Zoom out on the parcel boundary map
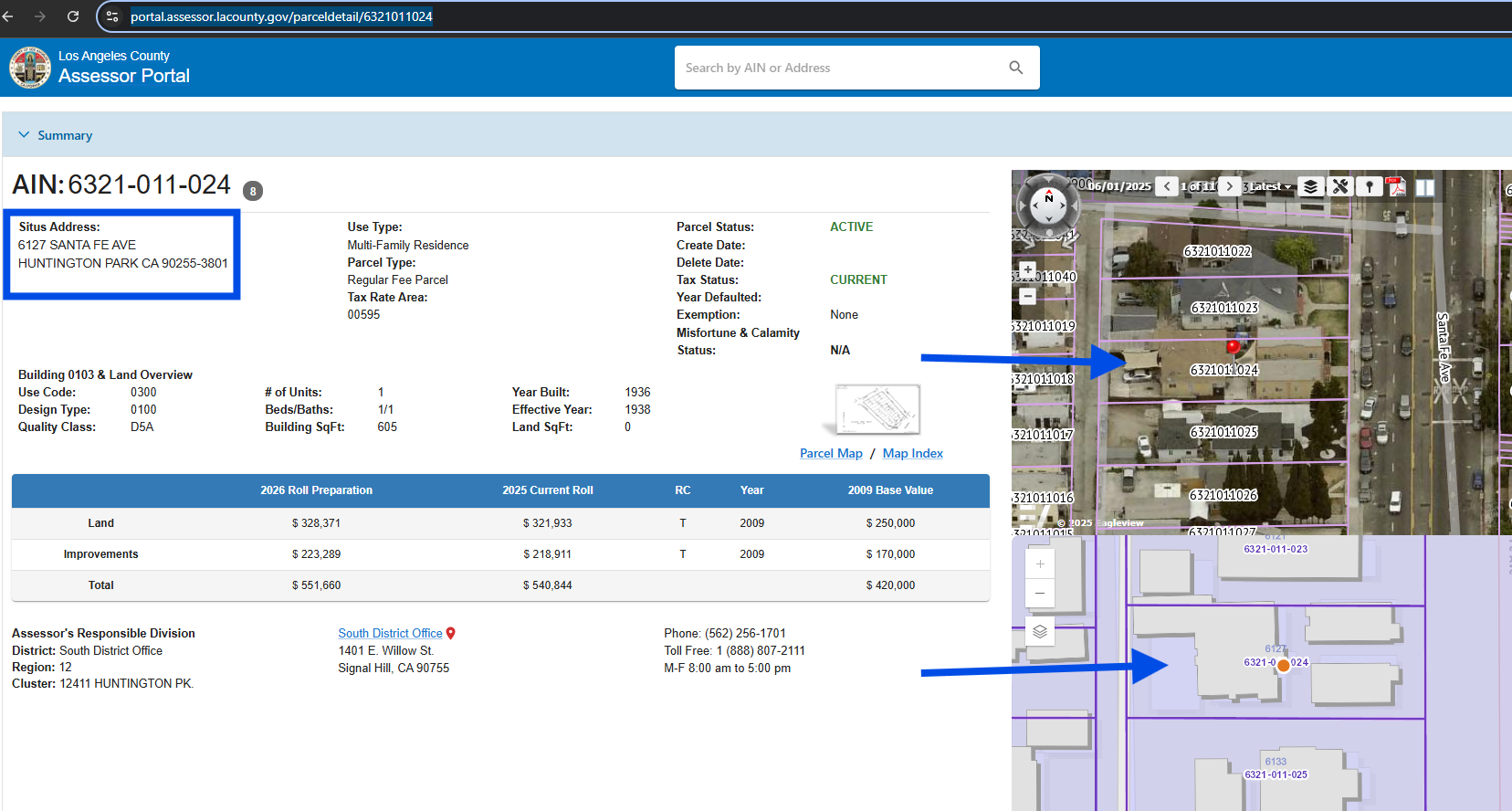This screenshot has height=811, width=1512. point(1040,594)
